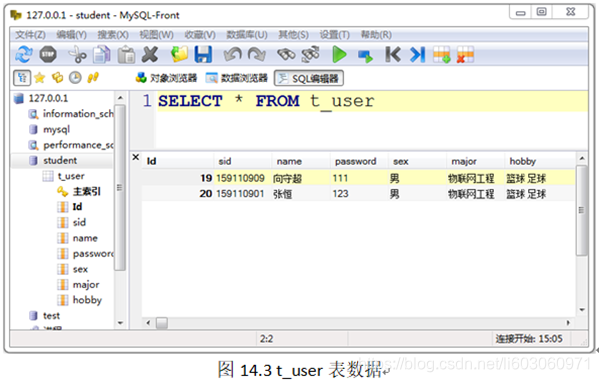This screenshot has height=382, width=599.
Task: Run the query with green play icon
Action: tap(339, 55)
